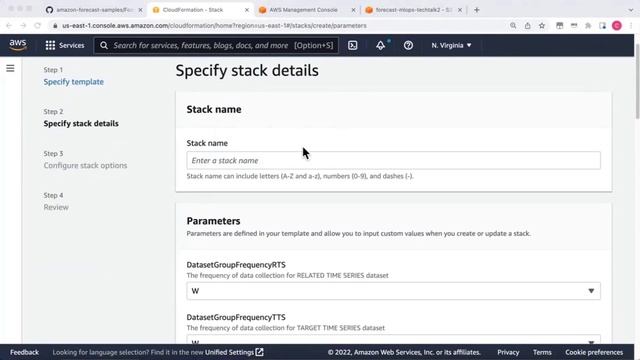Close the amazon-forecast-samples tab
Screen dimensions: 640x360
pos(140,10)
